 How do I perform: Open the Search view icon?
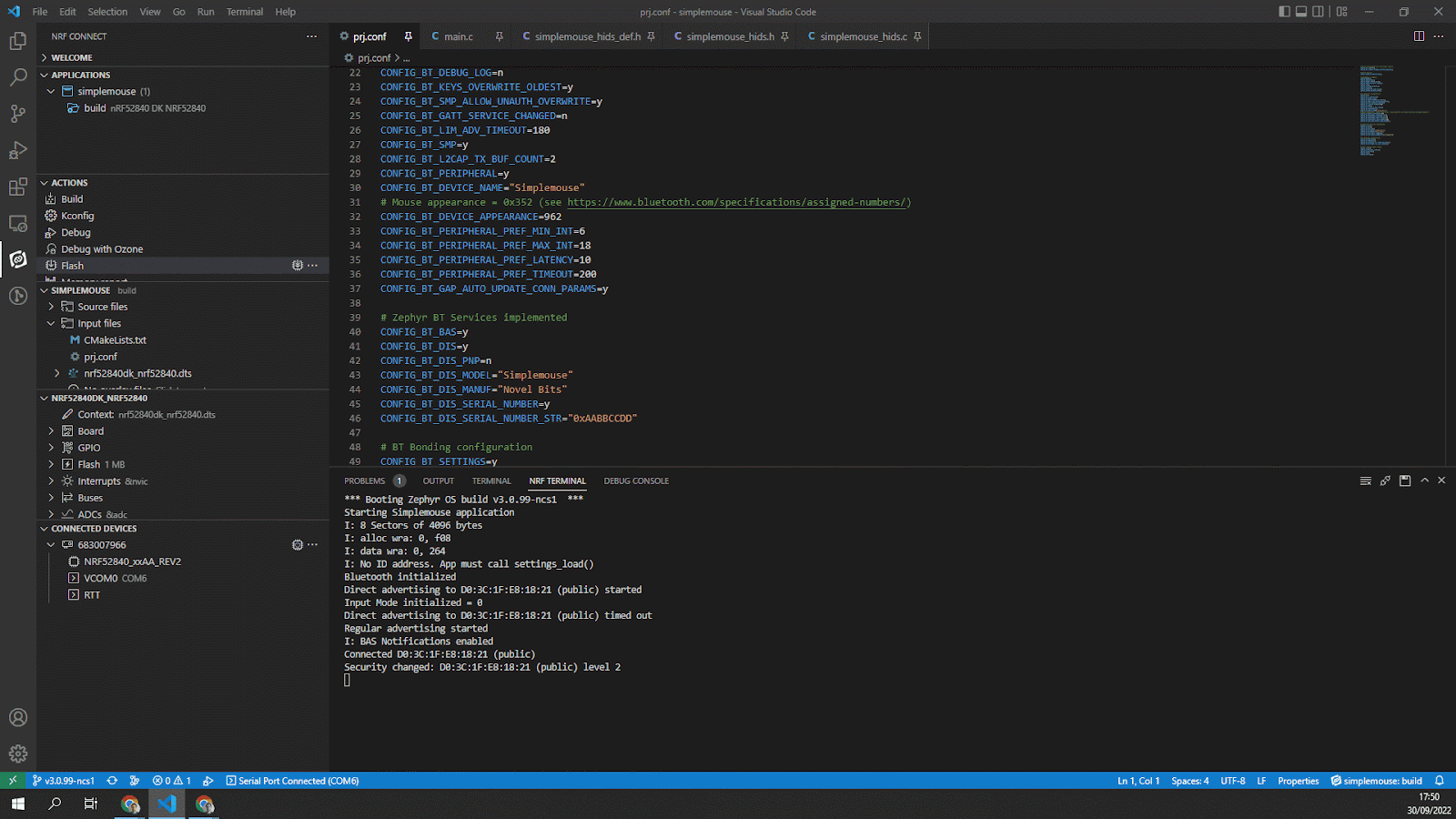pos(18,77)
